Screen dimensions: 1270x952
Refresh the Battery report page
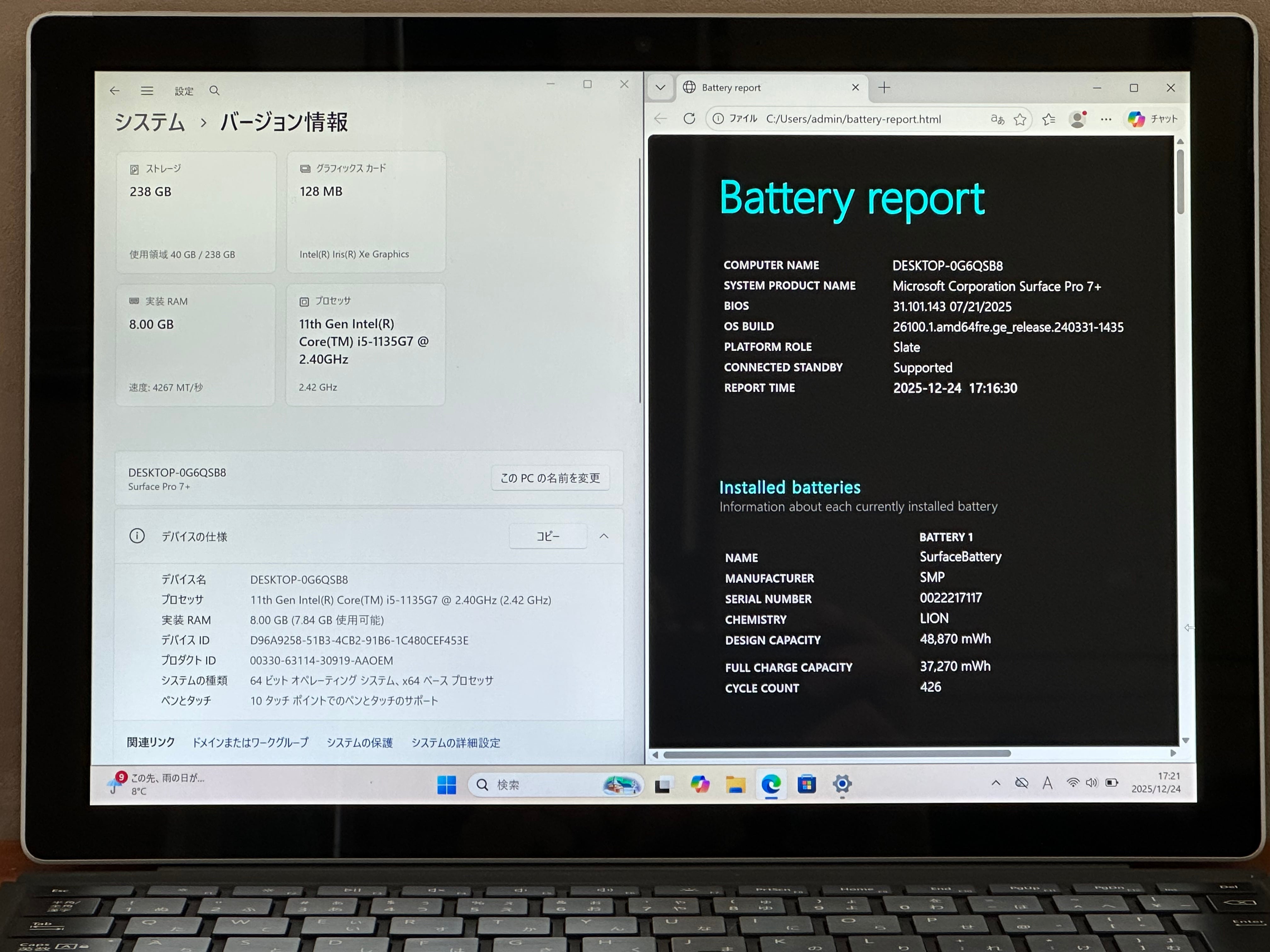(x=689, y=119)
